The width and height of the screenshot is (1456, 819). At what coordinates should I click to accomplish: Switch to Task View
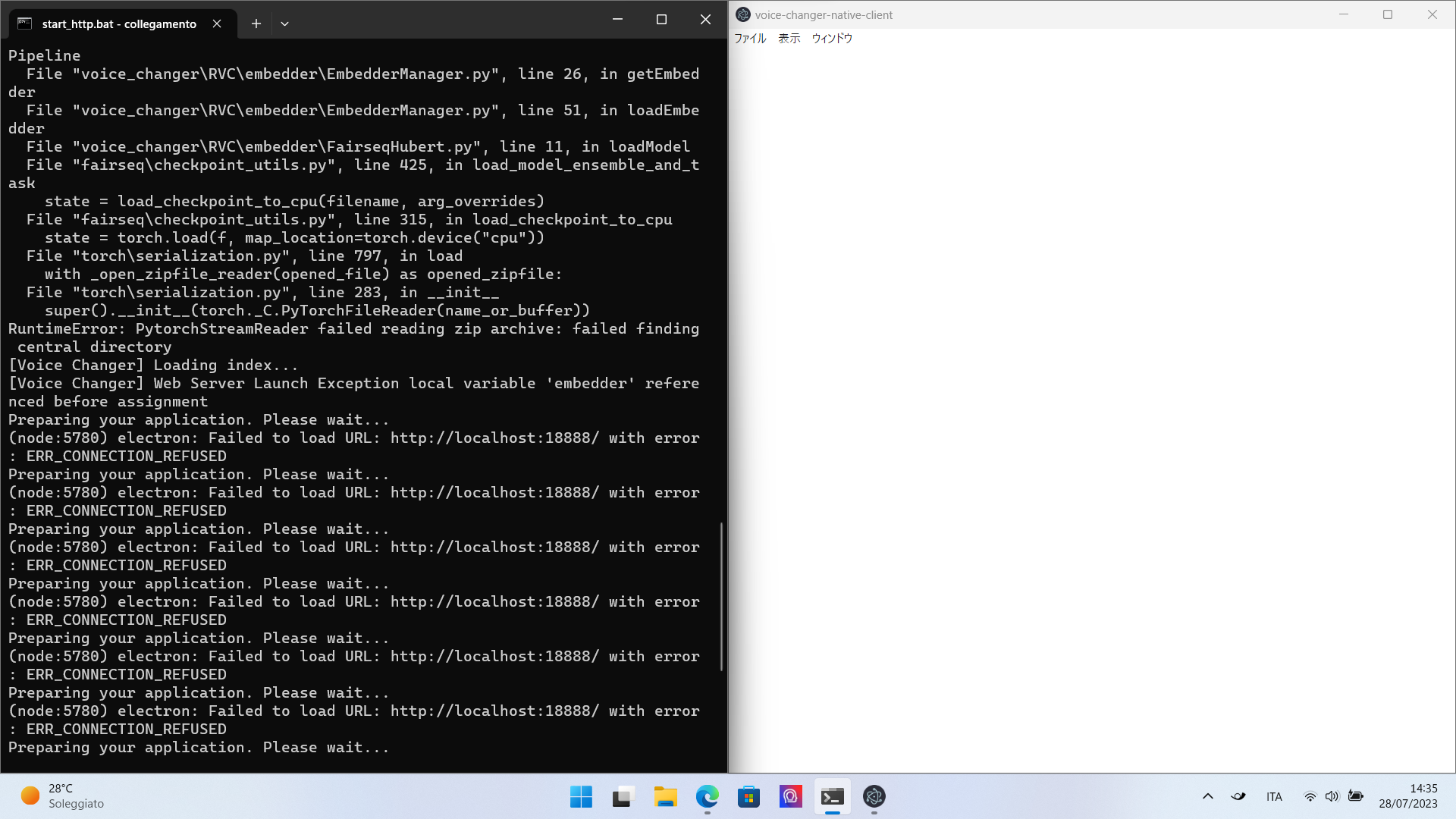coord(622,797)
